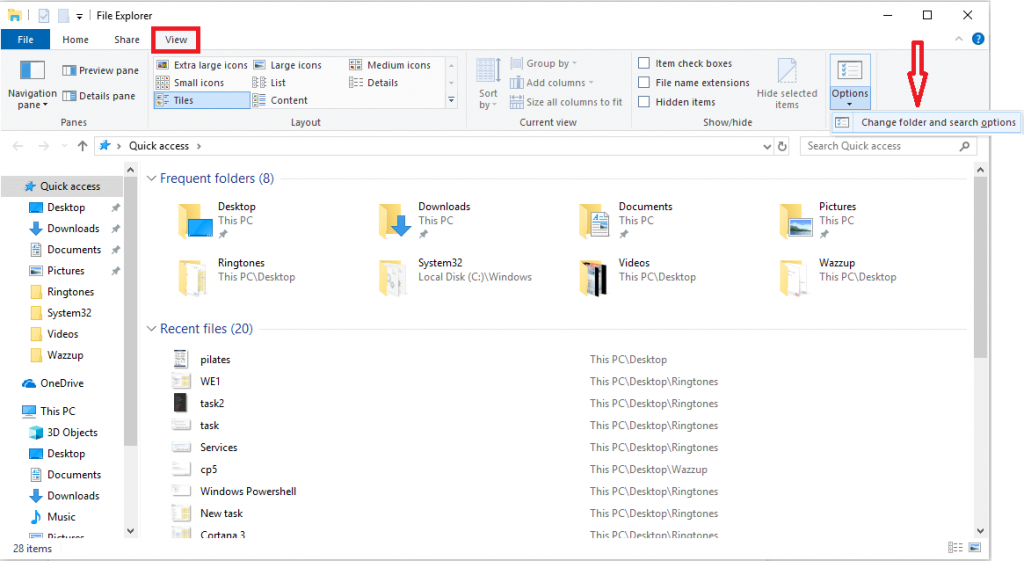
Task: Open the Downloads frequent folder
Action: pyautogui.click(x=424, y=220)
